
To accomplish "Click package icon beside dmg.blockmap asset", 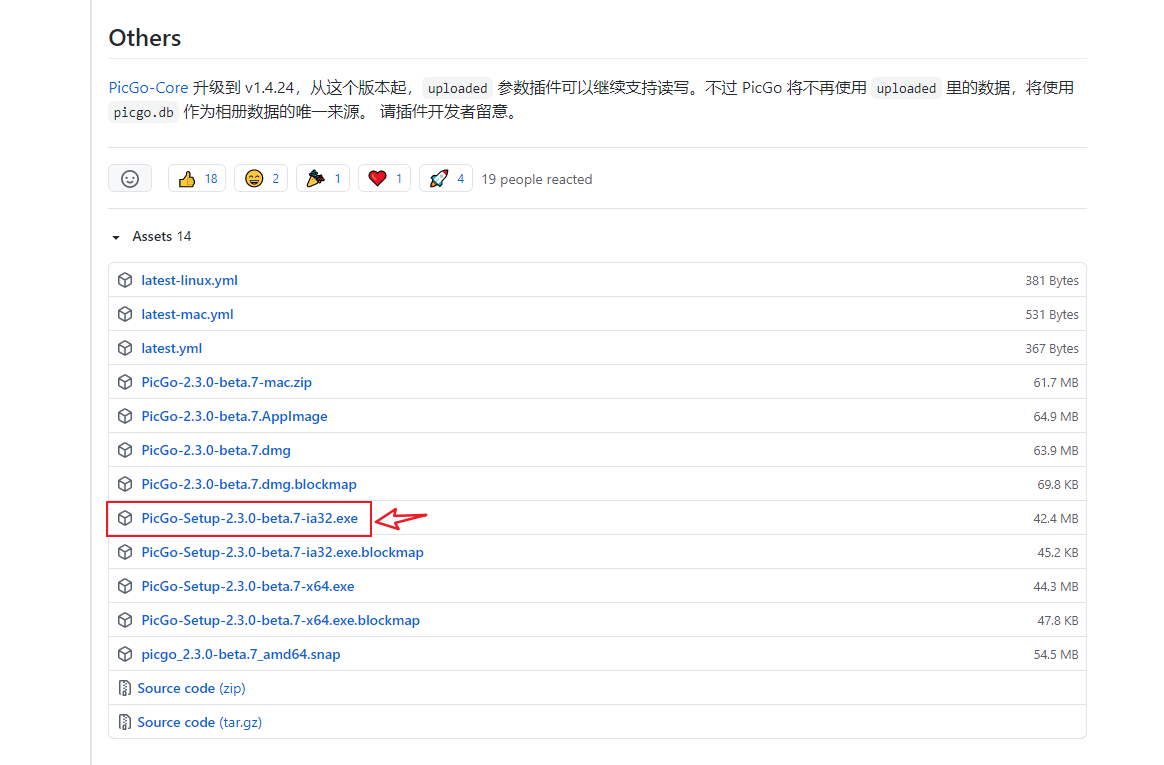I will pyautogui.click(x=125, y=485).
